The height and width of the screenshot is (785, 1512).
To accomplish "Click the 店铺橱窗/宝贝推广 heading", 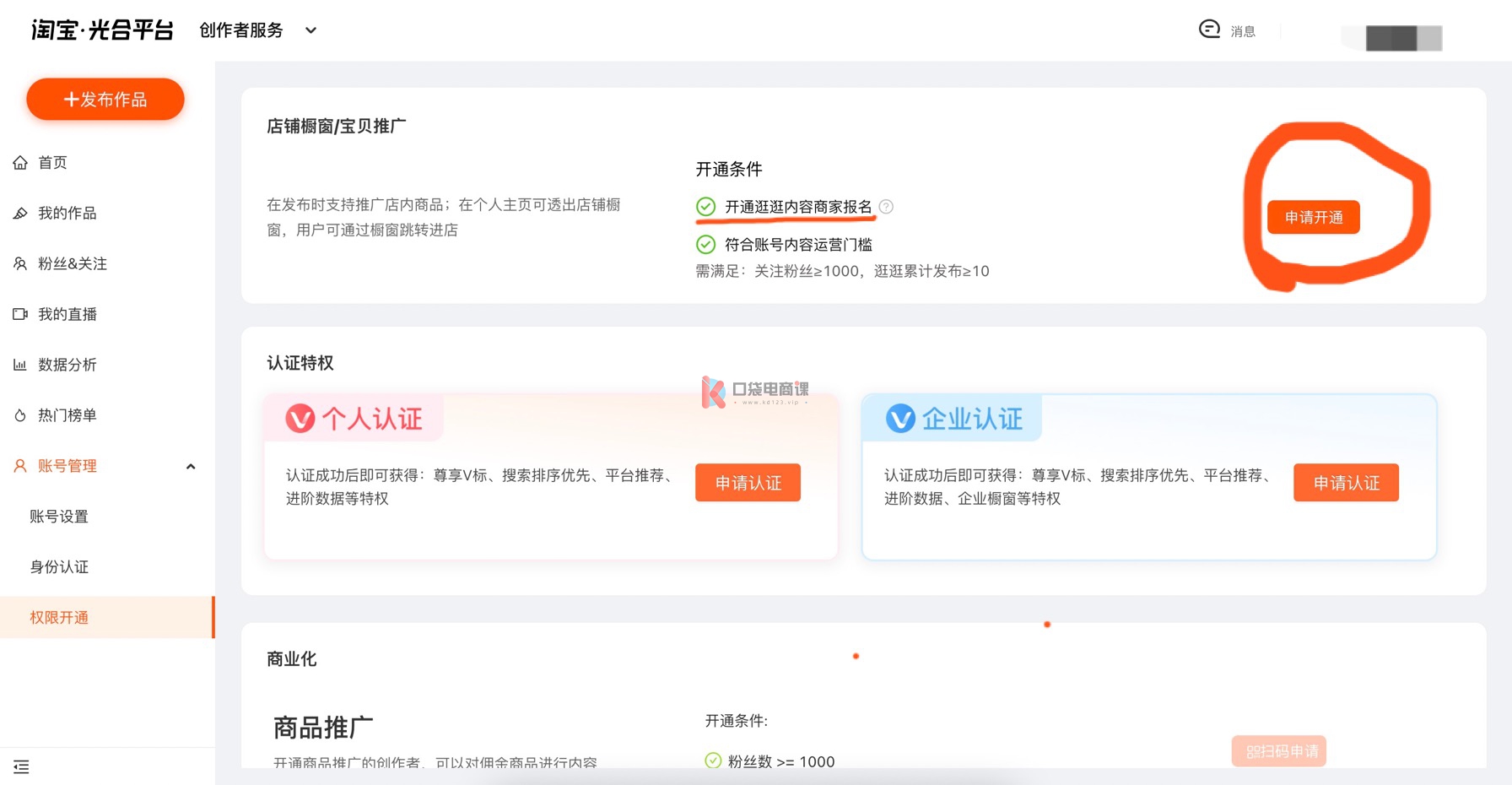I will point(337,126).
